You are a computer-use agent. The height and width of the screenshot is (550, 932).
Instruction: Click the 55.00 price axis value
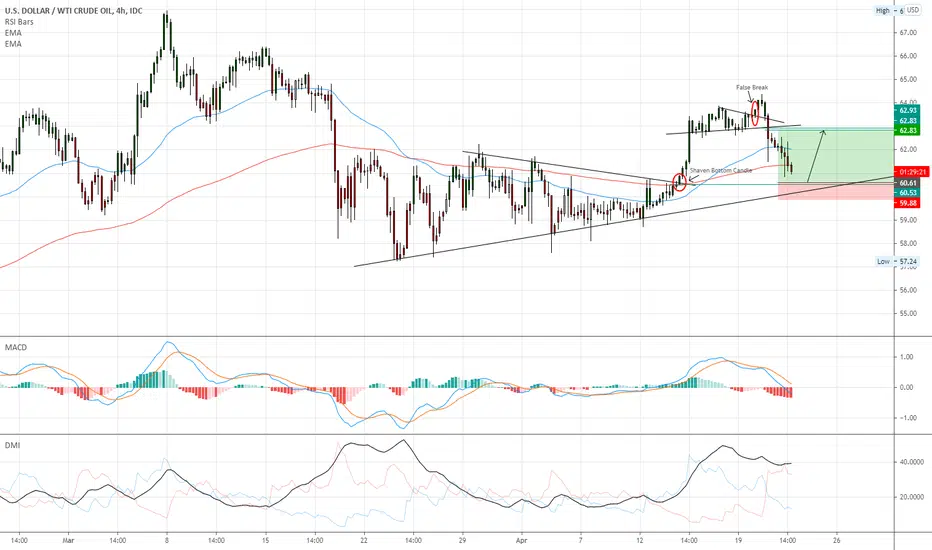pyautogui.click(x=908, y=313)
